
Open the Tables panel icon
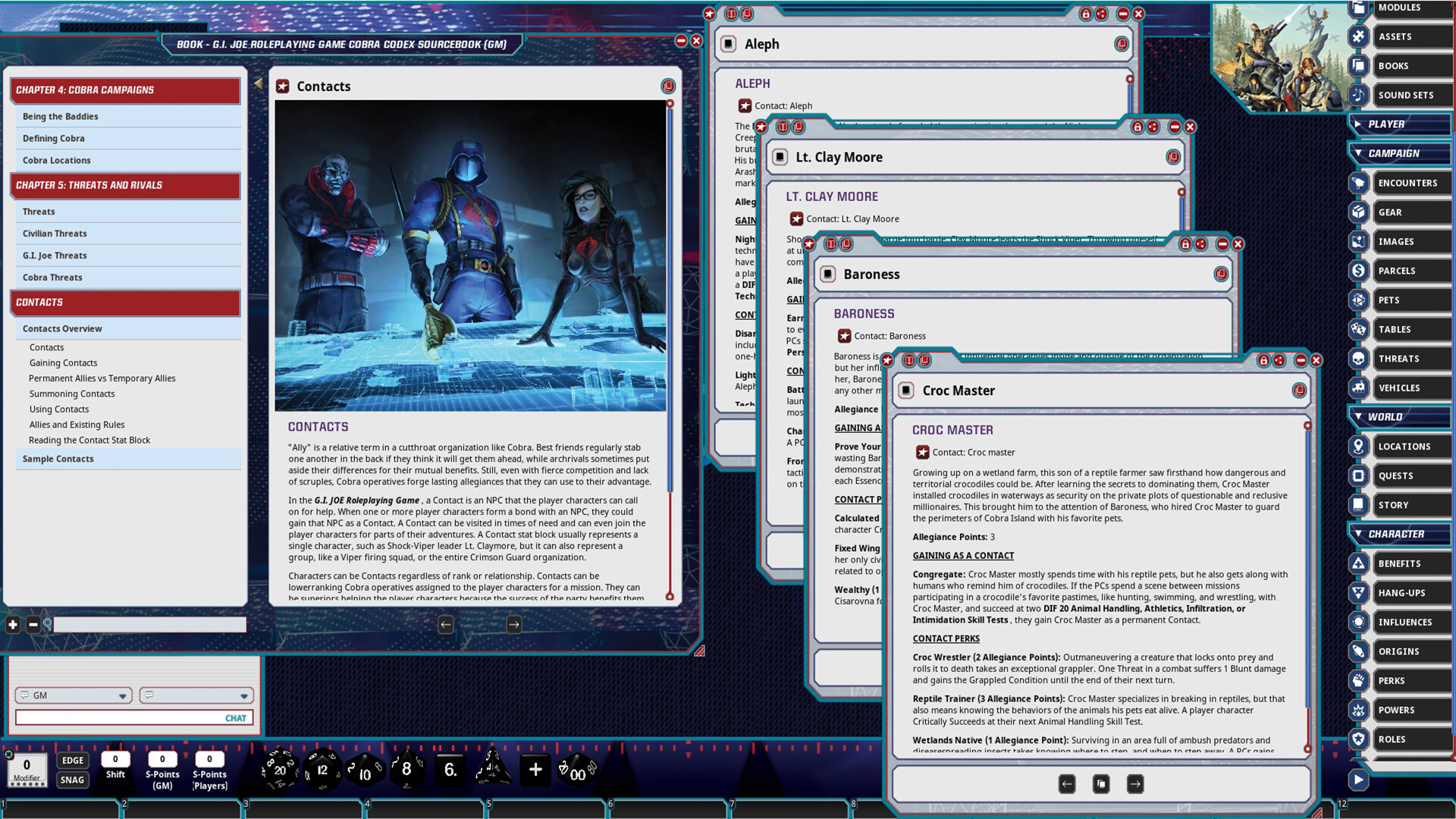1357,329
